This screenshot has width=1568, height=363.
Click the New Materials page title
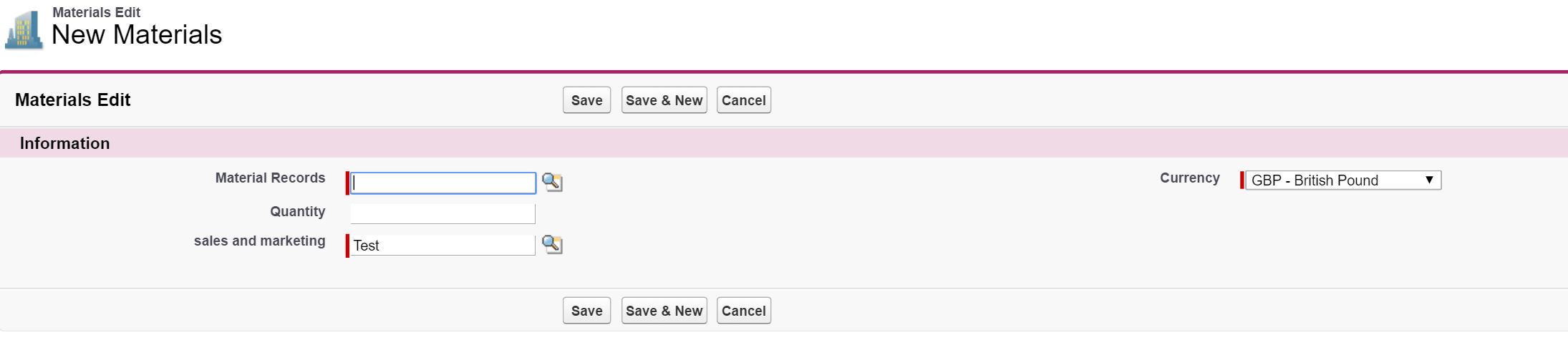(137, 35)
